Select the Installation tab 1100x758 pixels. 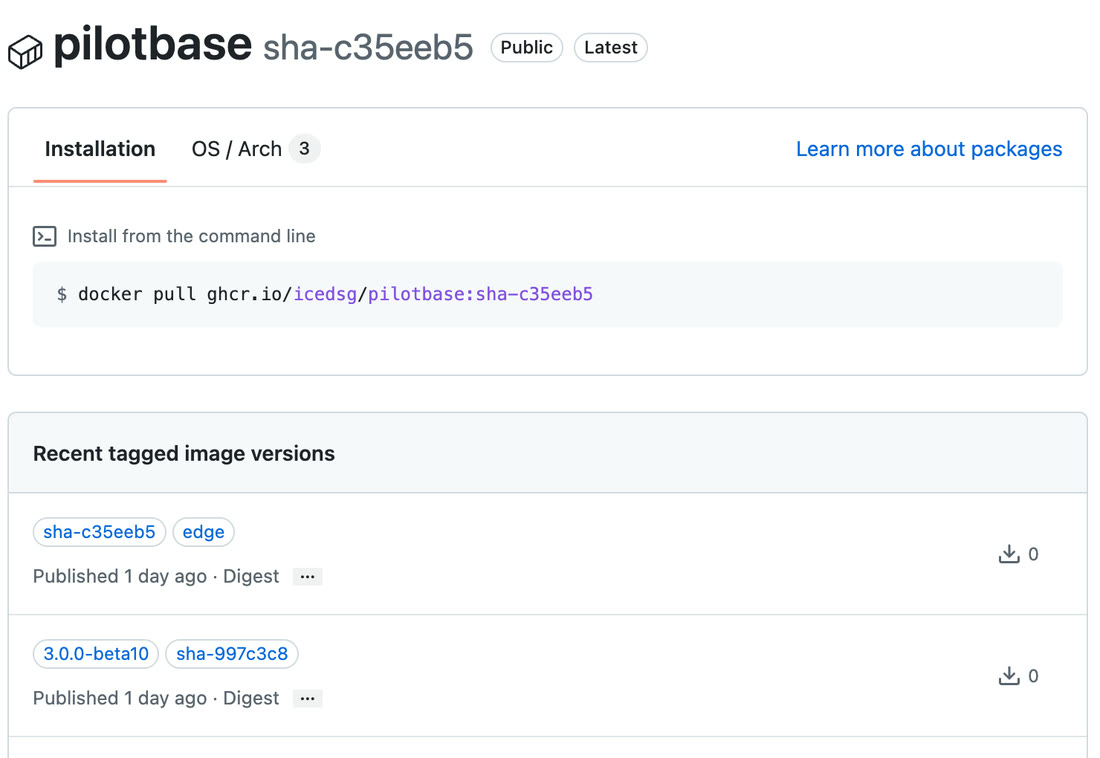pyautogui.click(x=100, y=149)
